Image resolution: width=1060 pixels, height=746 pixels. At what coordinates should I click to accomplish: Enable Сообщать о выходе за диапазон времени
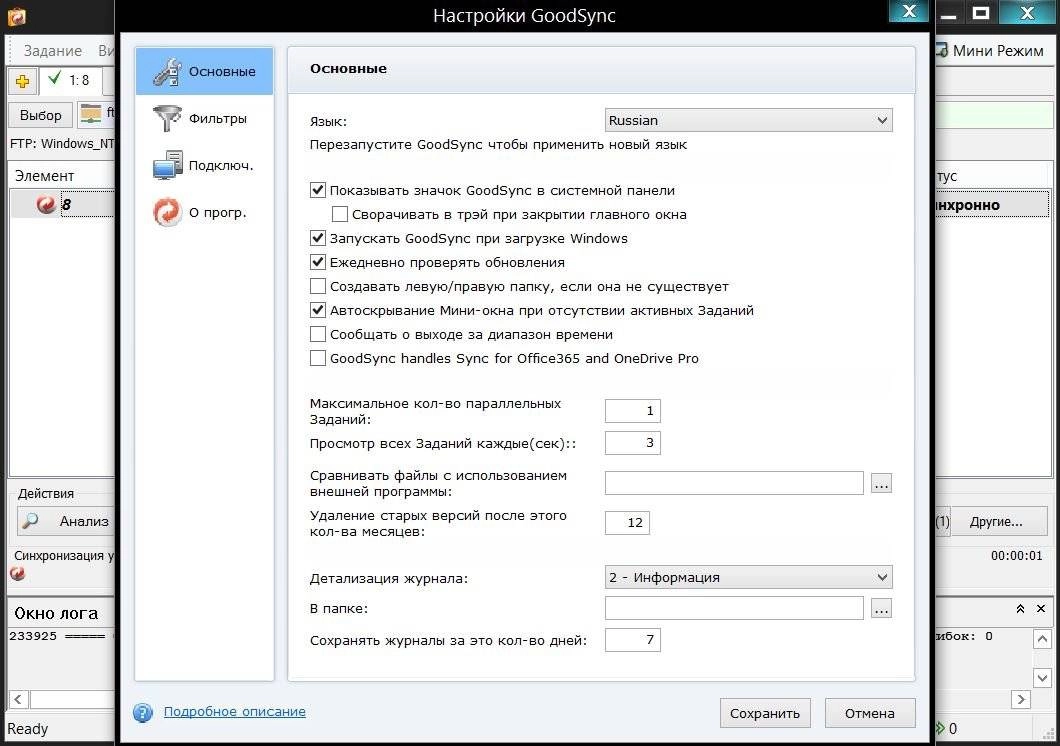tap(318, 334)
